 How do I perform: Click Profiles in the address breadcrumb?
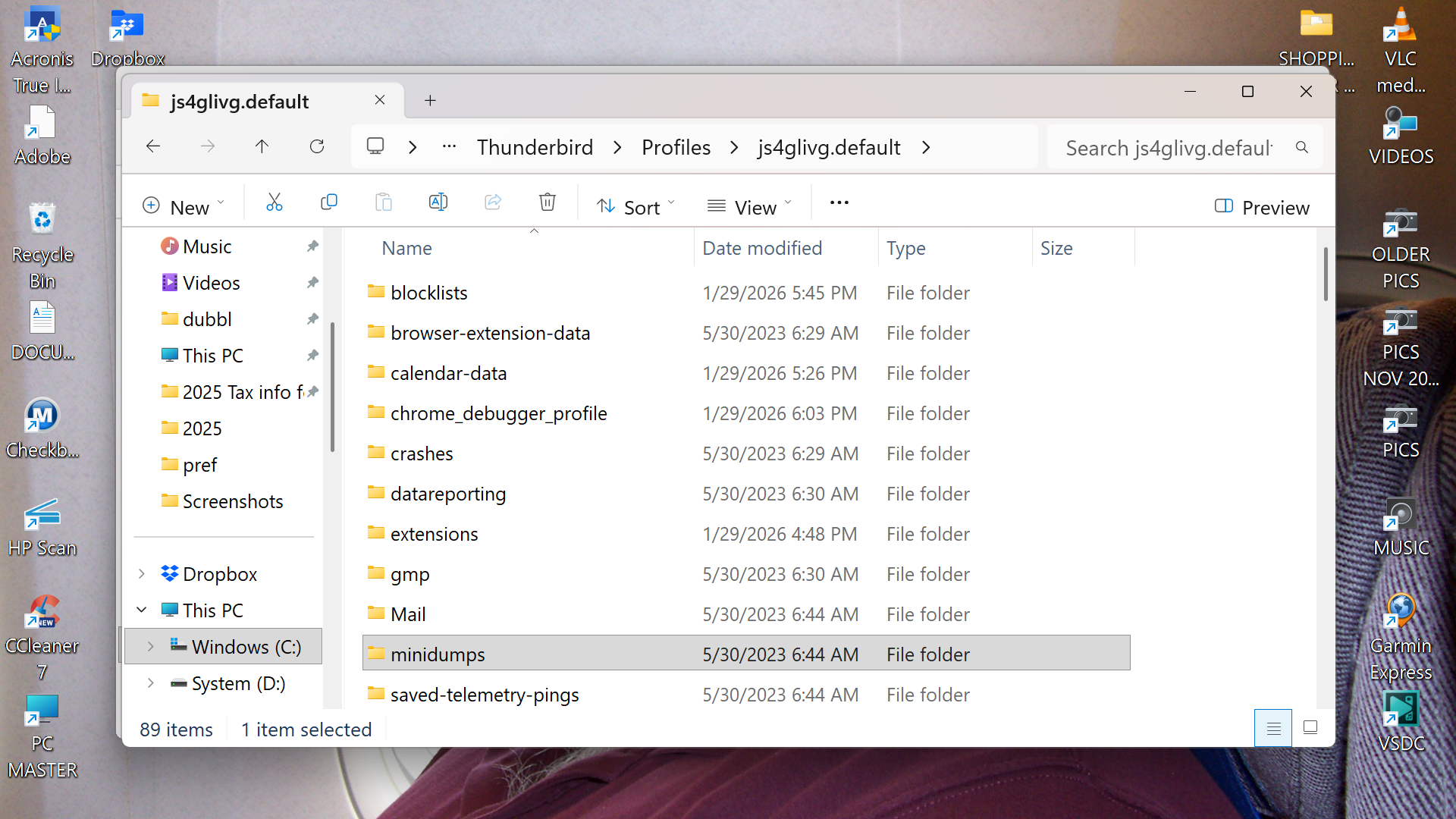[676, 147]
